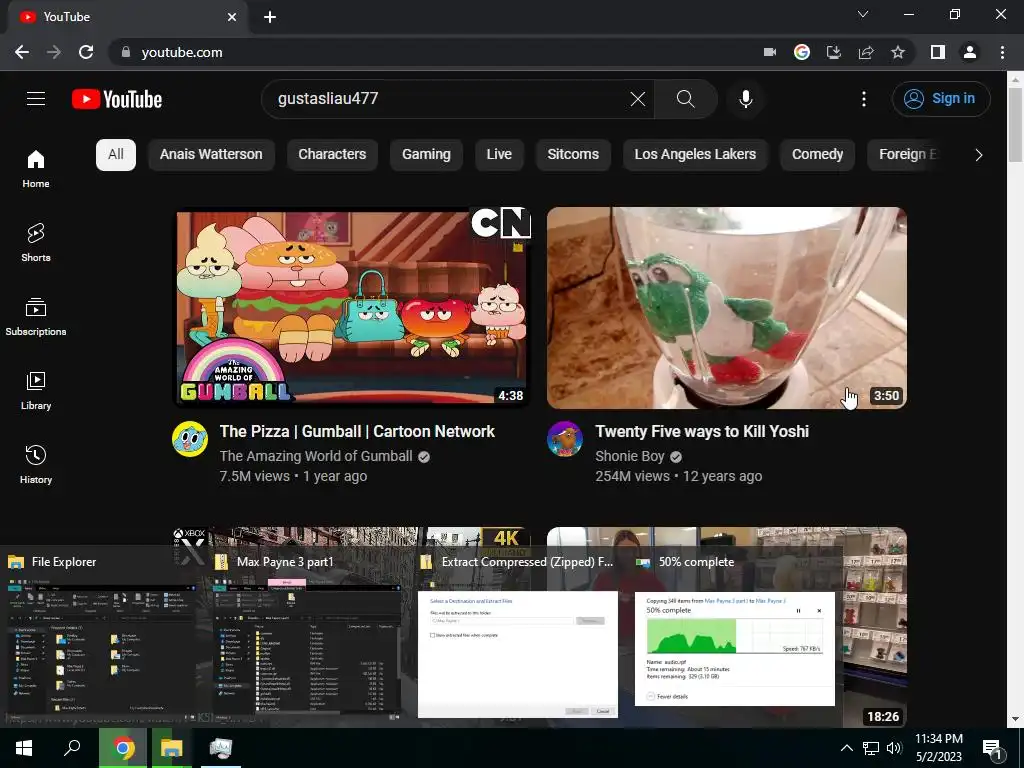This screenshot has width=1024, height=768.
Task: Reload the page in Chrome
Action: pyautogui.click(x=86, y=52)
